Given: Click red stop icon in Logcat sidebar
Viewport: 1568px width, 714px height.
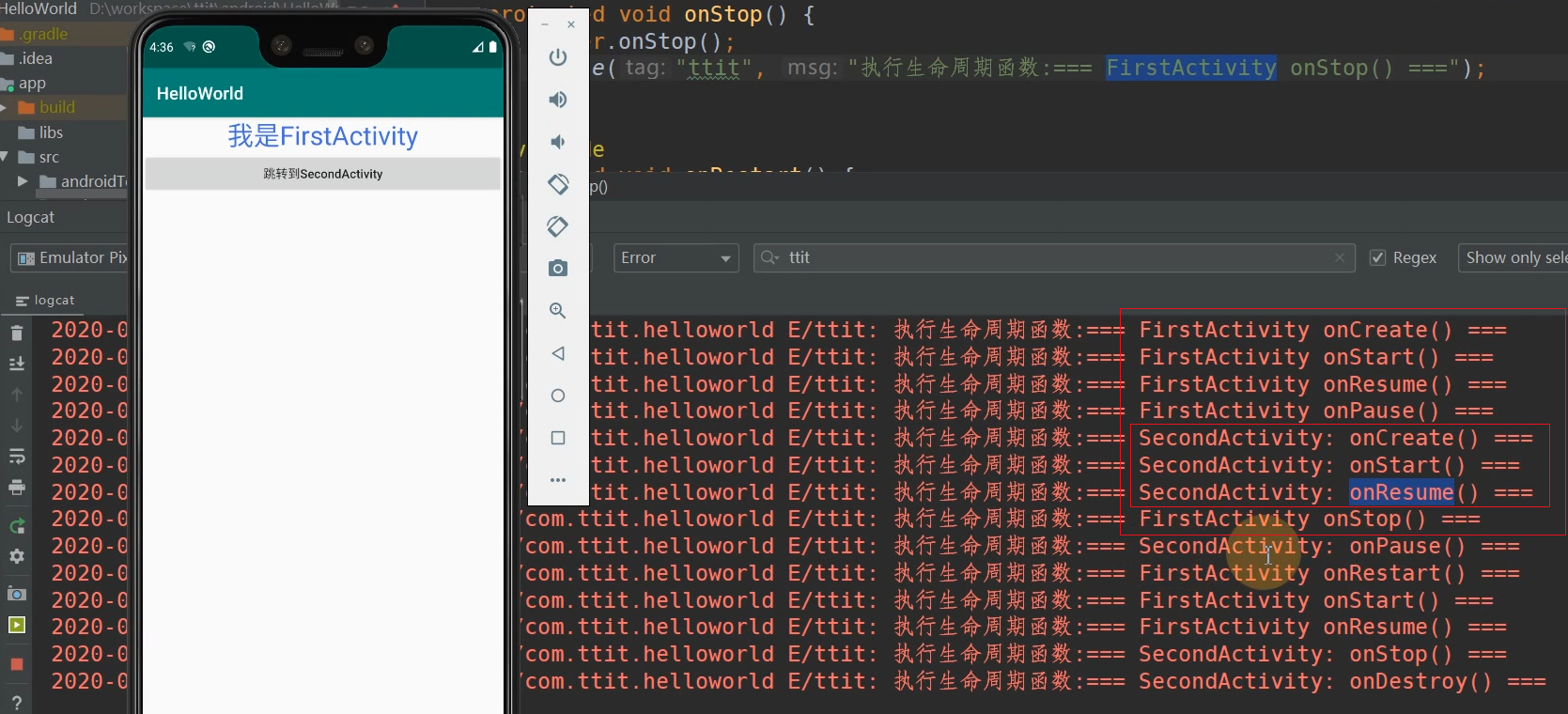Looking at the screenshot, I should (x=16, y=664).
